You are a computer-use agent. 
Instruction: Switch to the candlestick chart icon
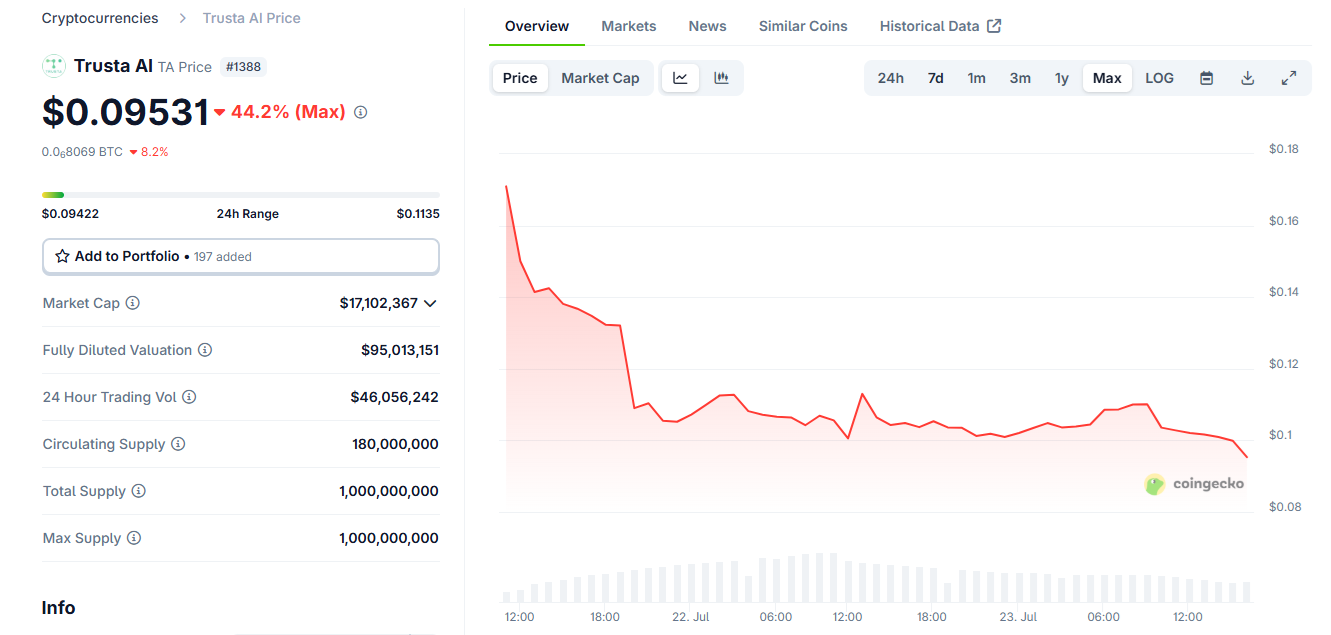[x=719, y=77]
